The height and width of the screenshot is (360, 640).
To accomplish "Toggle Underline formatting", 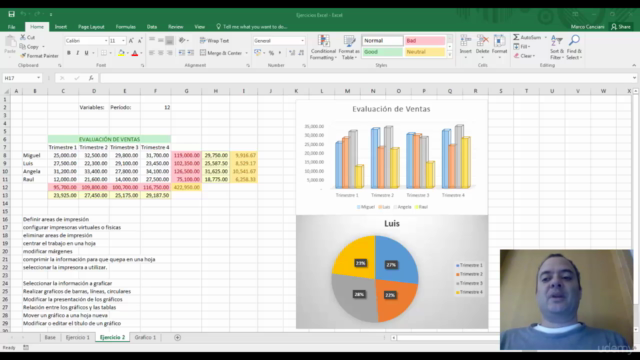I will pos(86,53).
